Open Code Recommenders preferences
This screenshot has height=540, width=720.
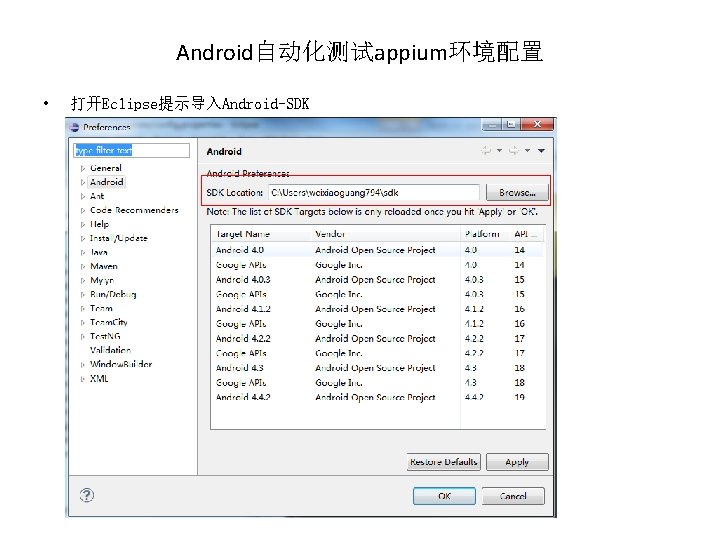coord(134,210)
